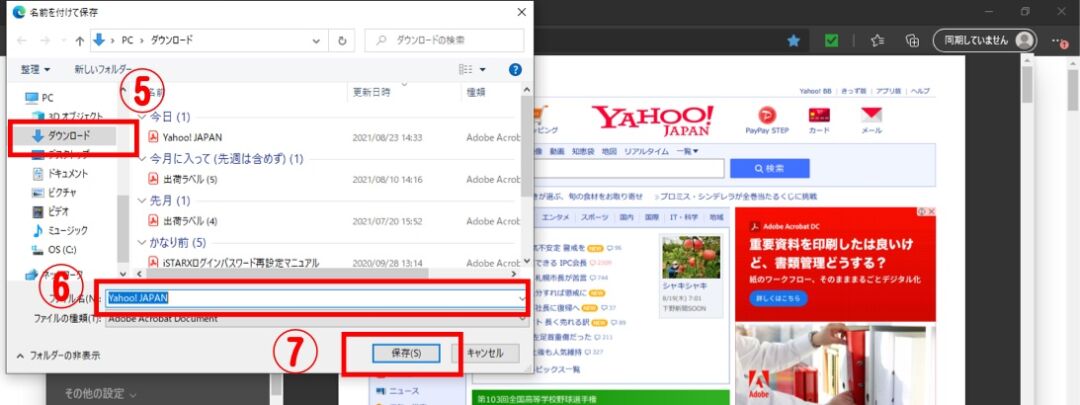Expand その他の設定 in print panel

(x=100, y=394)
